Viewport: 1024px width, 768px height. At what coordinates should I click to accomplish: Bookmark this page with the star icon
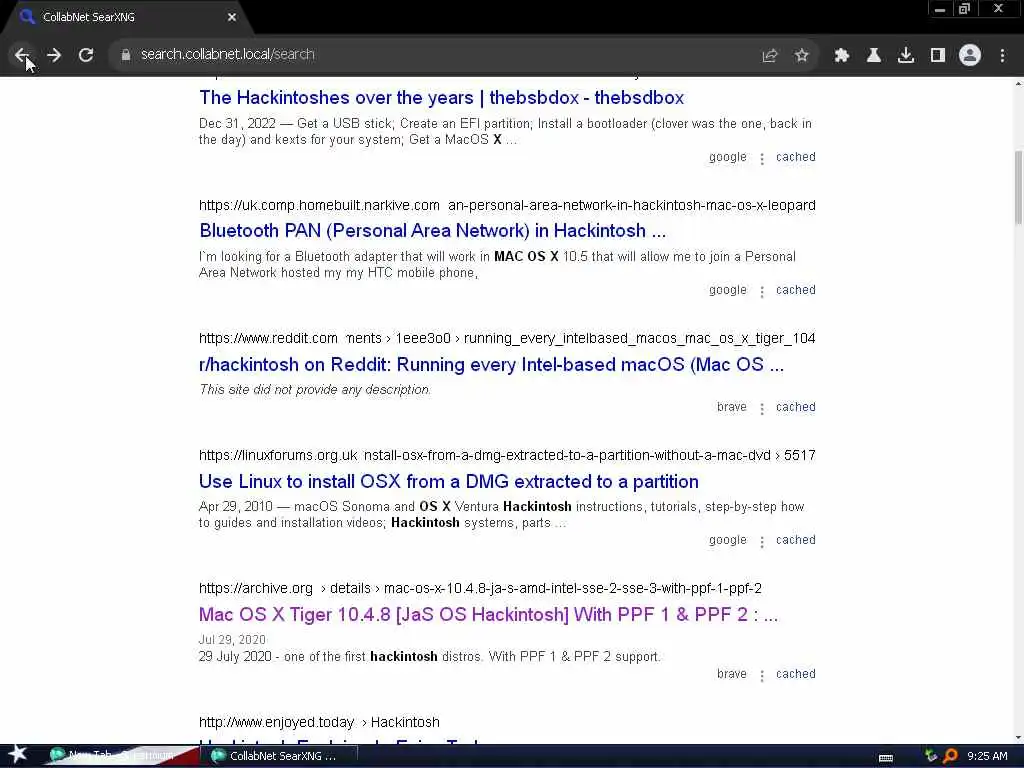click(802, 56)
